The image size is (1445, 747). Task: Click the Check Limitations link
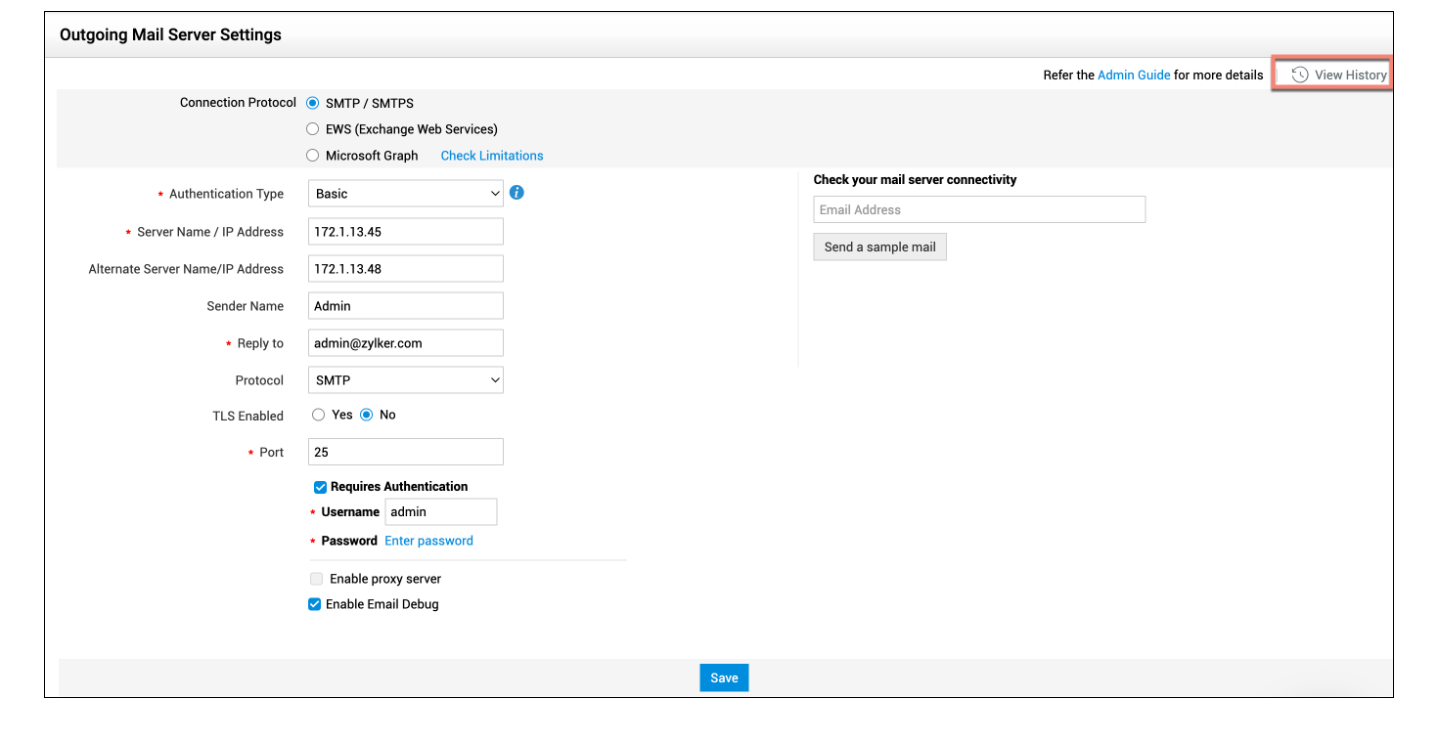click(x=492, y=156)
